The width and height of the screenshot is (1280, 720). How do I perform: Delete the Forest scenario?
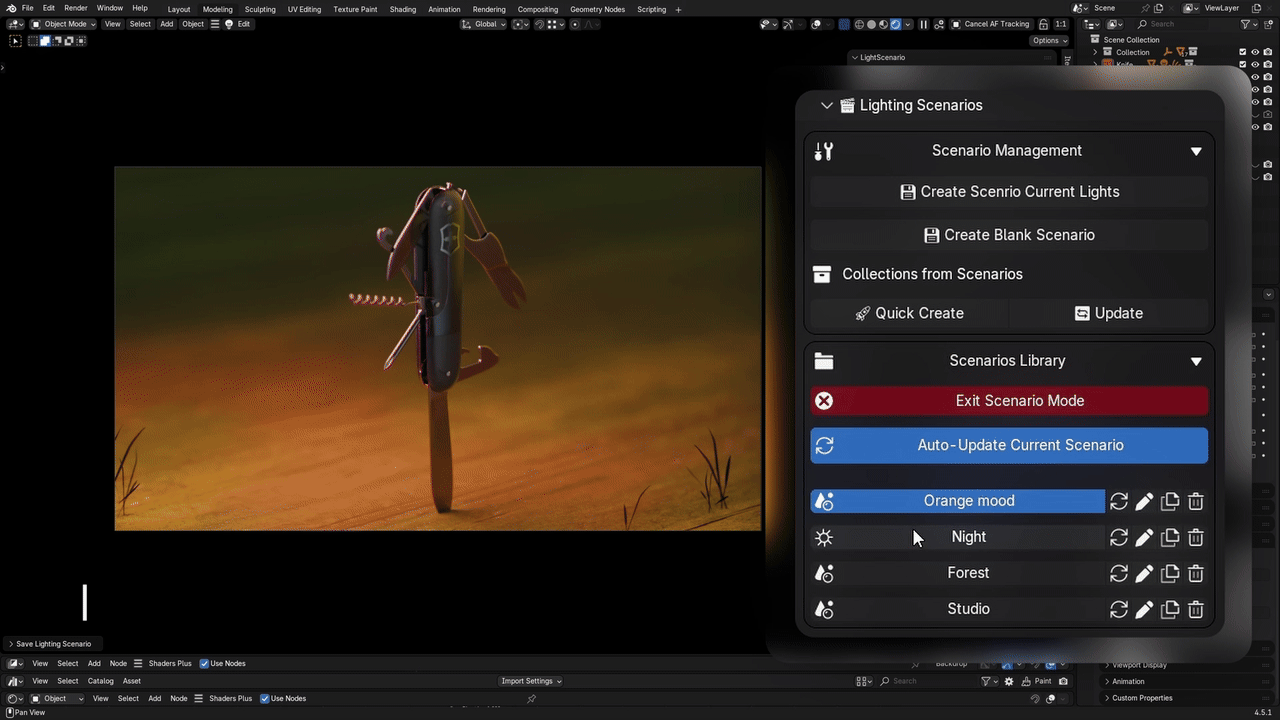point(1196,573)
